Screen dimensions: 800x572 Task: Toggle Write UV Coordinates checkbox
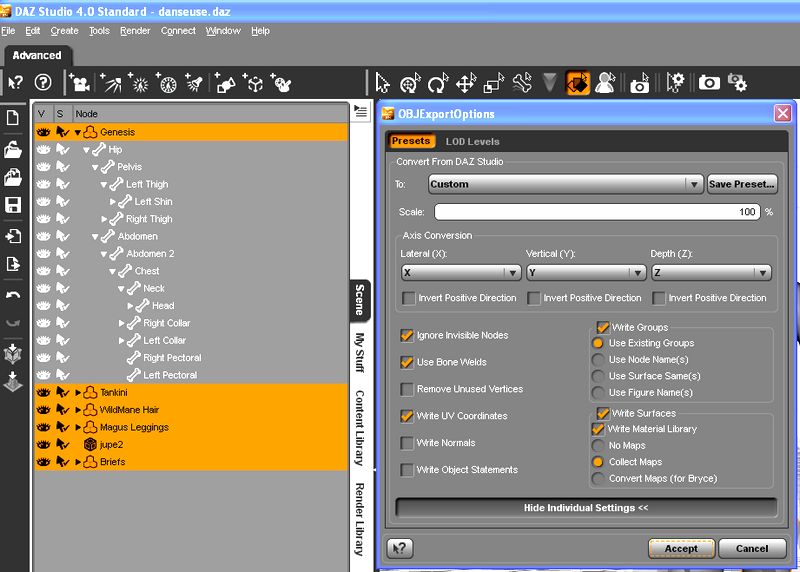point(407,416)
